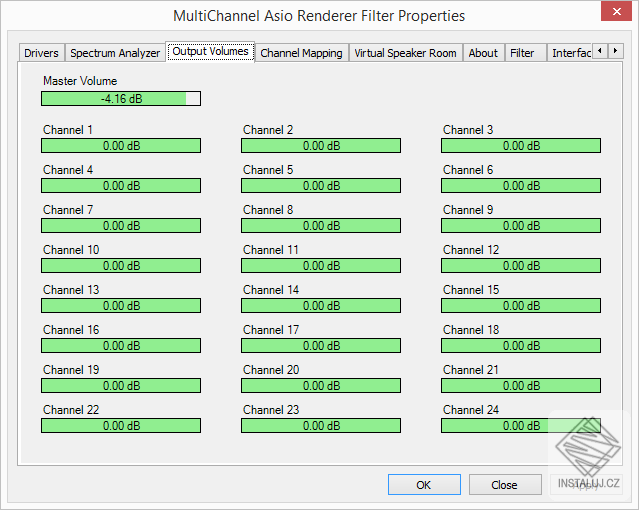Adjust the Channel 9 volume slider

[x=521, y=225]
